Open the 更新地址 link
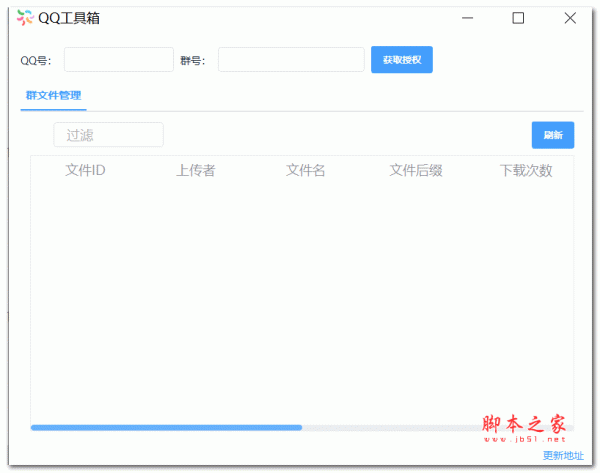This screenshot has height=473, width=600. (562, 455)
